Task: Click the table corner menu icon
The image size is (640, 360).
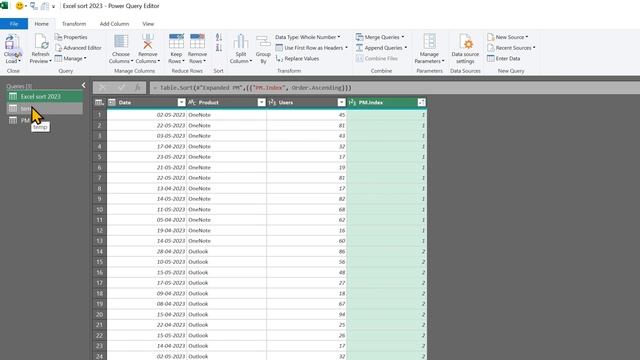Action: (x=99, y=102)
